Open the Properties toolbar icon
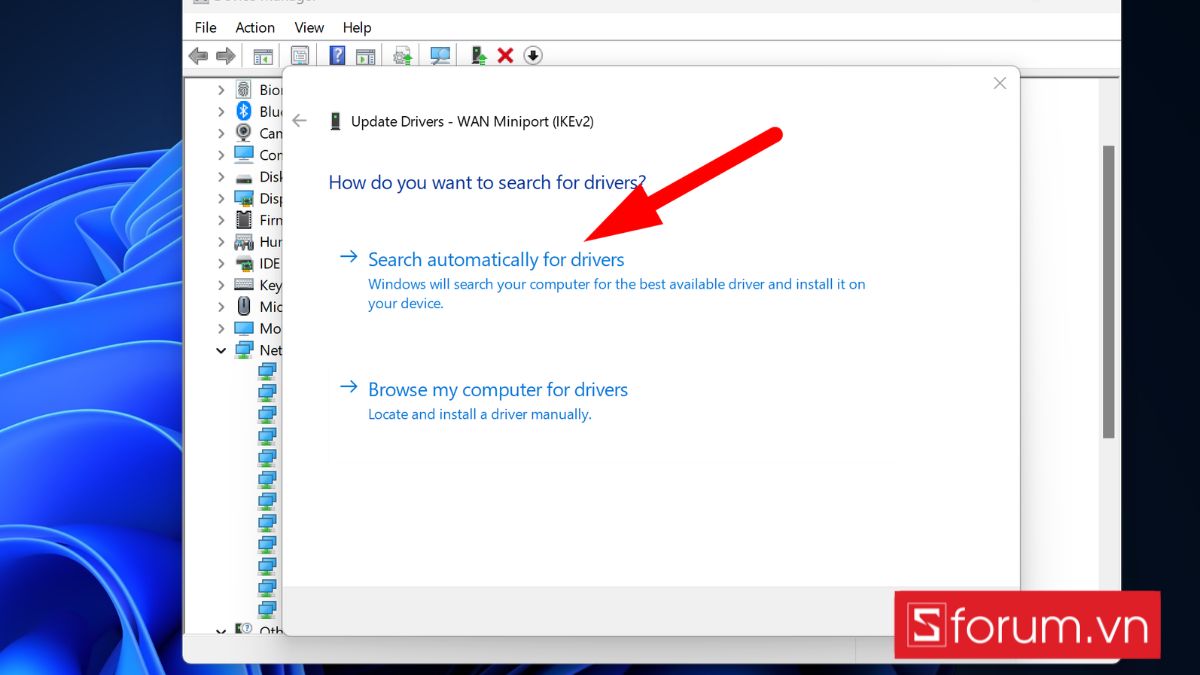1200x675 pixels. point(300,56)
